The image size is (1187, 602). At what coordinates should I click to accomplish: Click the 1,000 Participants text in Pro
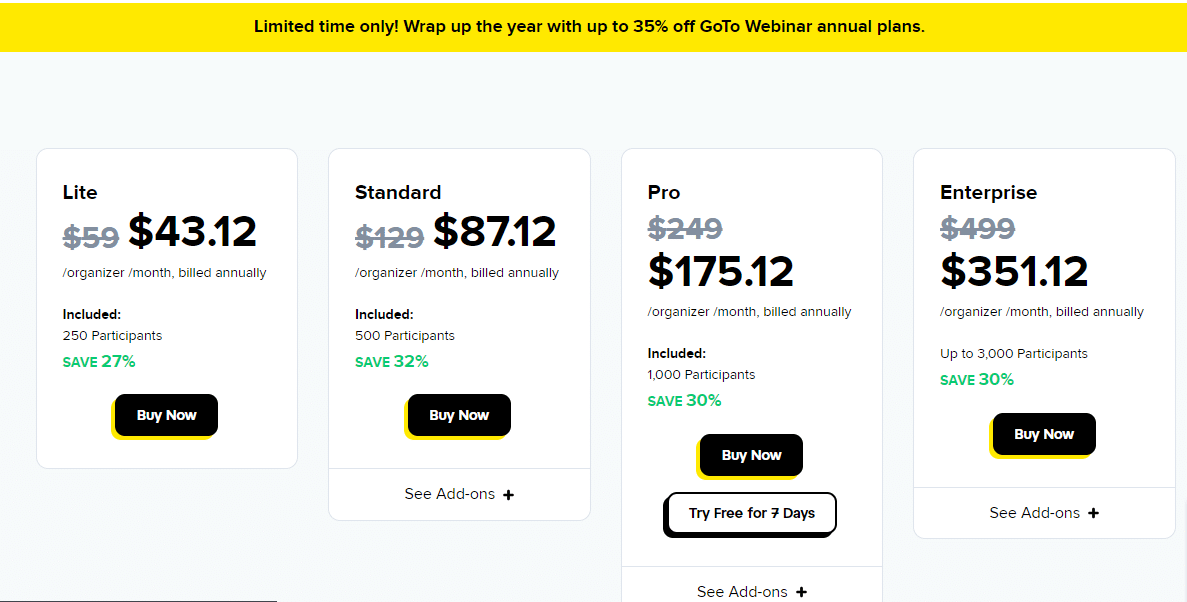701,375
